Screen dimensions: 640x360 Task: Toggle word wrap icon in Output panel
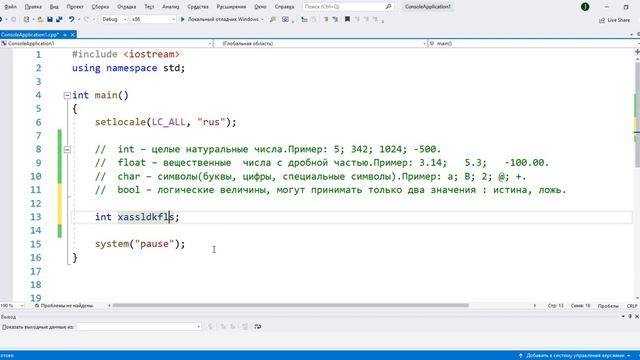[258, 327]
